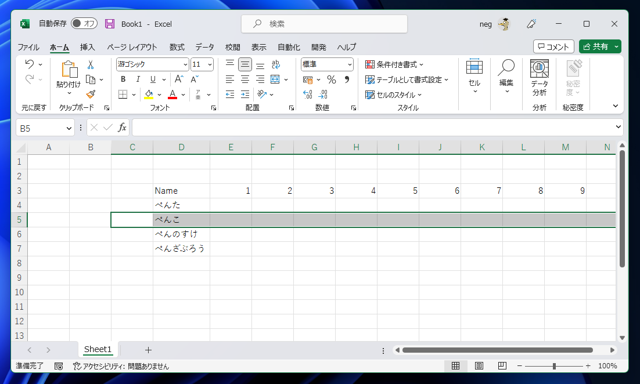This screenshot has height=384, width=640.
Task: Open the font size dropdown showing 11
Action: 210,64
